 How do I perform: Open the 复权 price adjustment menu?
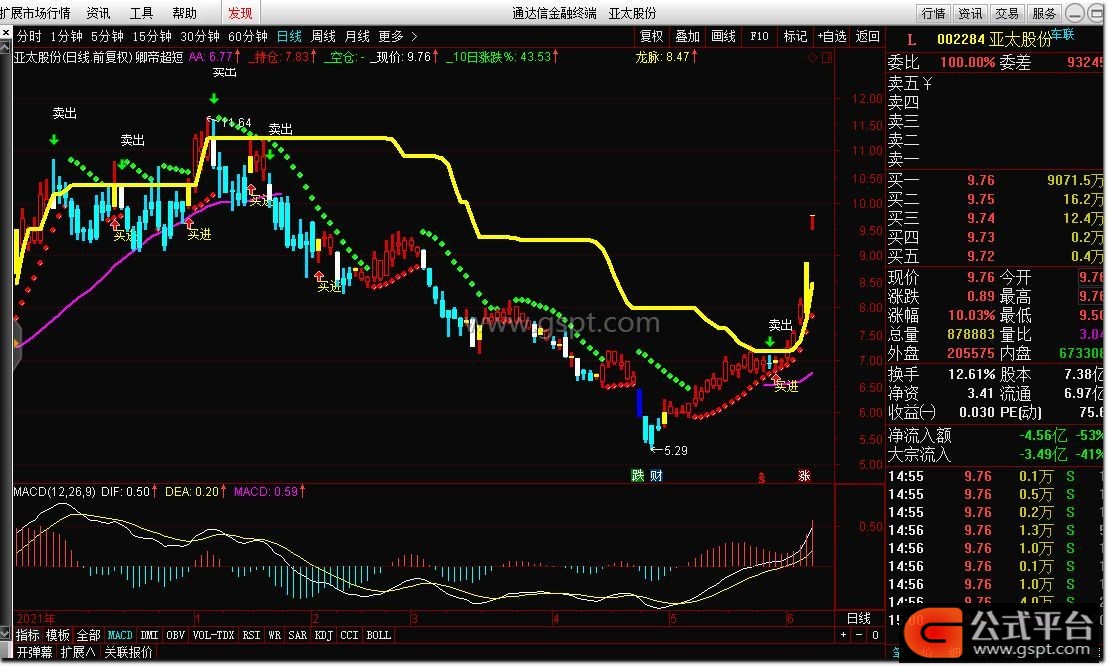(651, 36)
